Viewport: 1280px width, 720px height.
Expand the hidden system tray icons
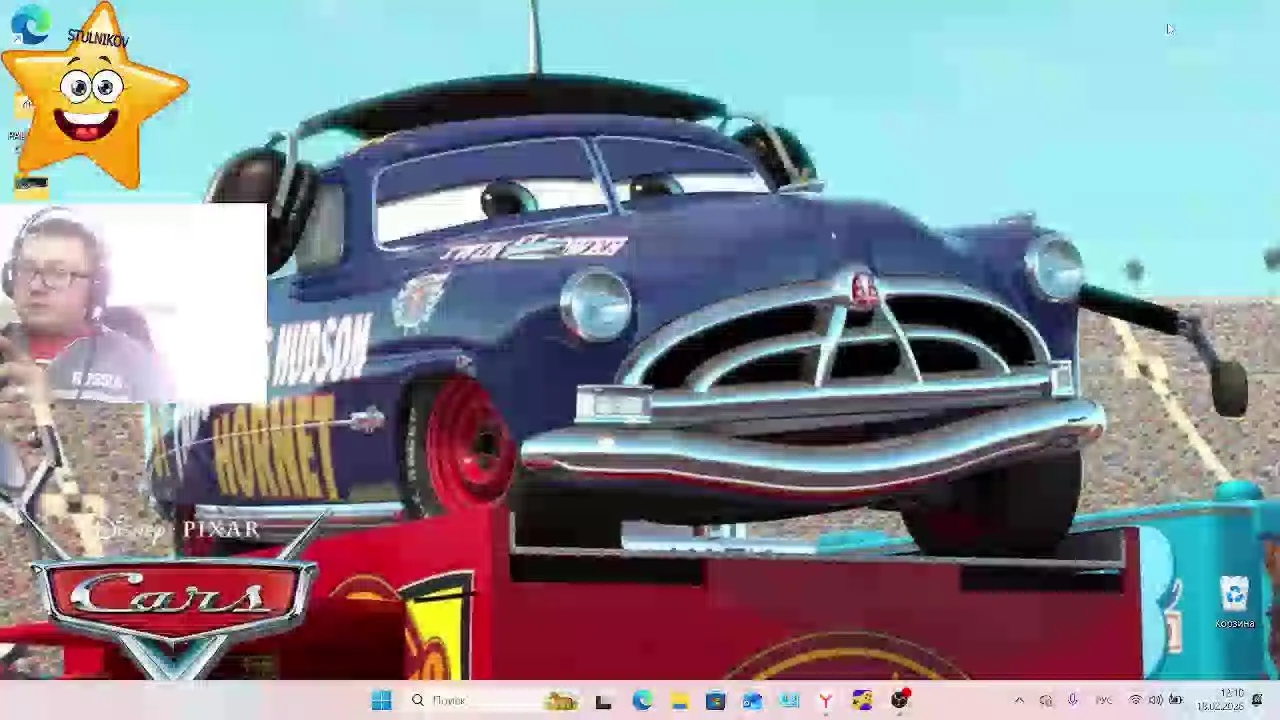1019,701
